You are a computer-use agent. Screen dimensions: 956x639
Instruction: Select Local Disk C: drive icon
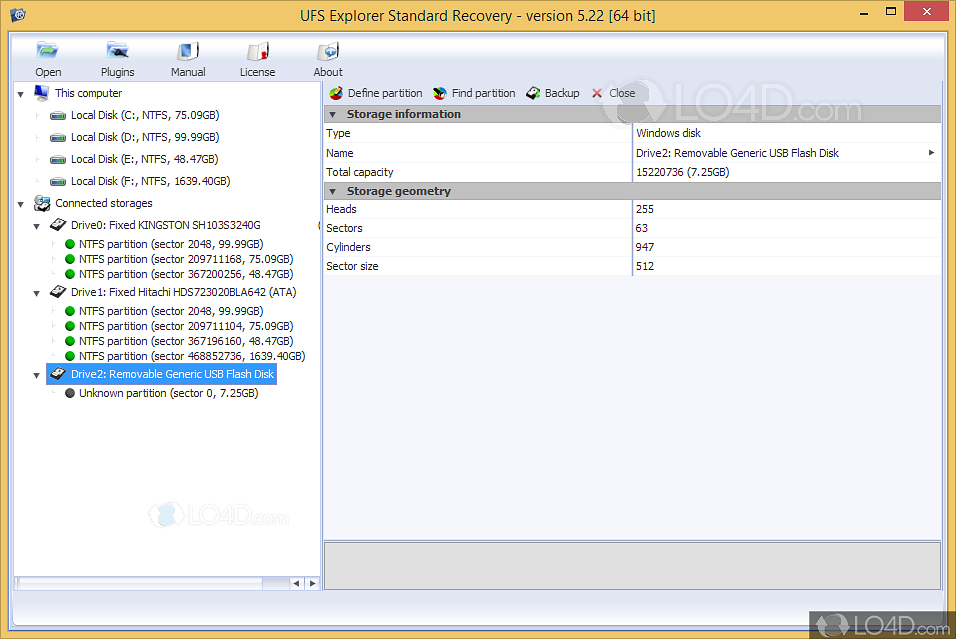click(58, 115)
